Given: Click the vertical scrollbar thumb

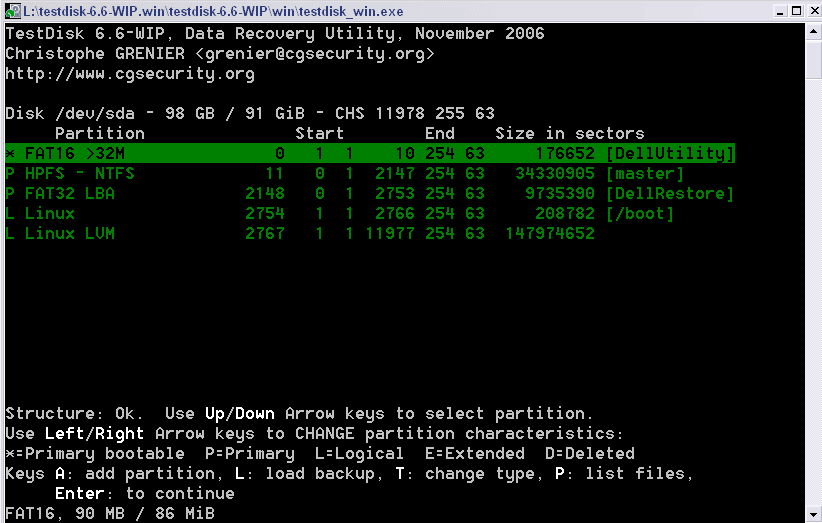Looking at the screenshot, I should [x=813, y=60].
